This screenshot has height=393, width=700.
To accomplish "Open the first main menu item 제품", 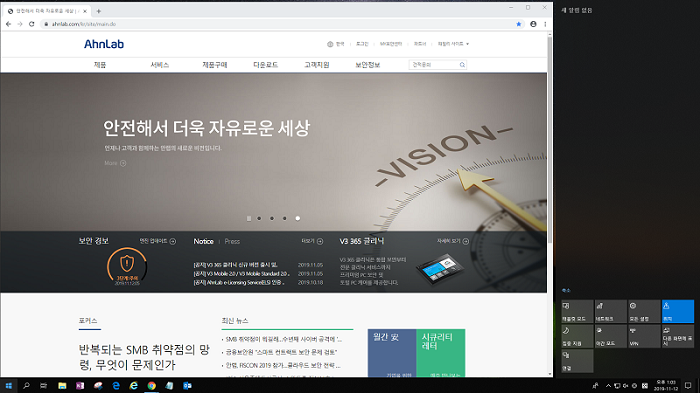I will click(100, 65).
